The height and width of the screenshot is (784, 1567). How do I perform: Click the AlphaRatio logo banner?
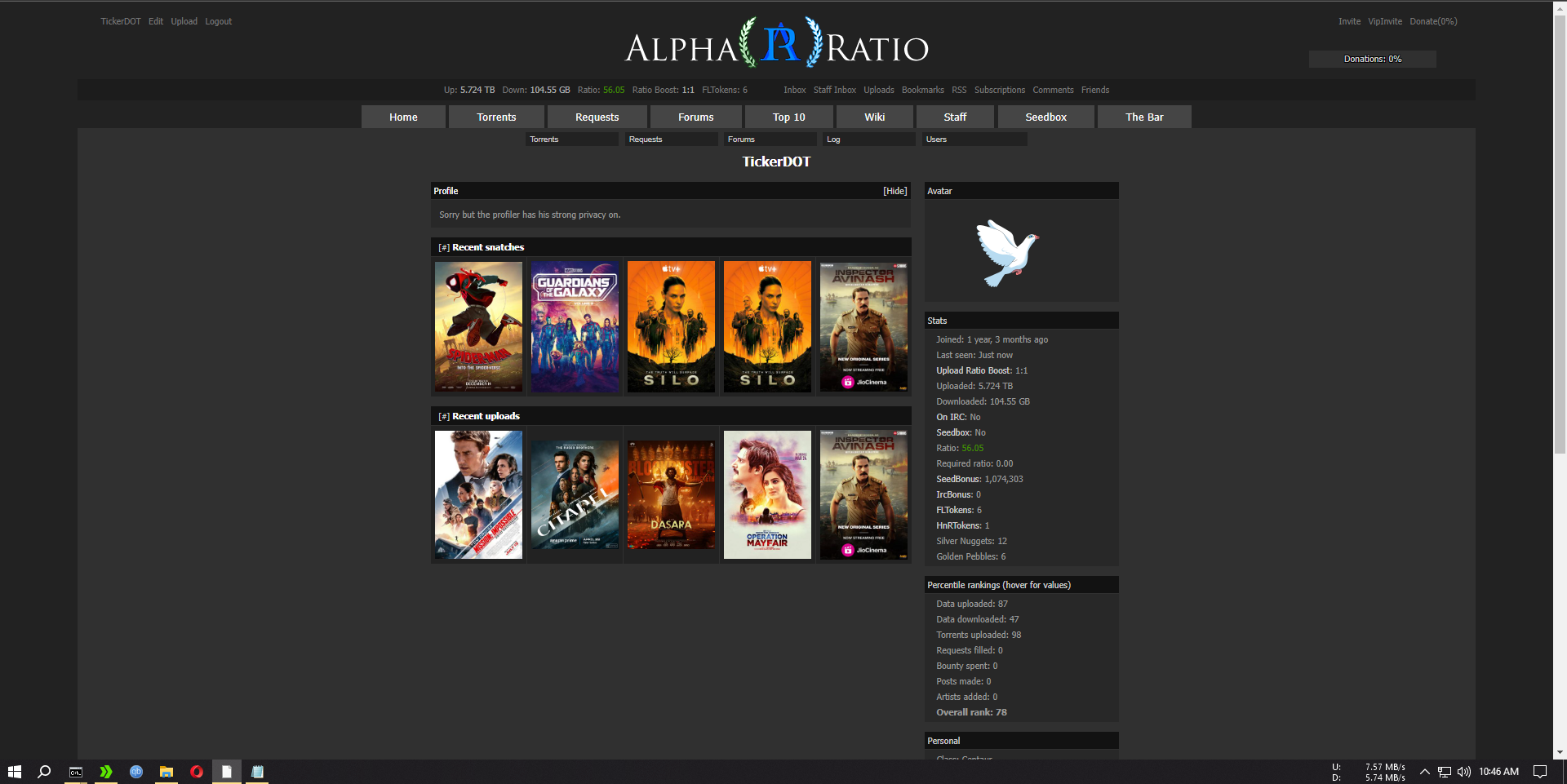(x=776, y=43)
